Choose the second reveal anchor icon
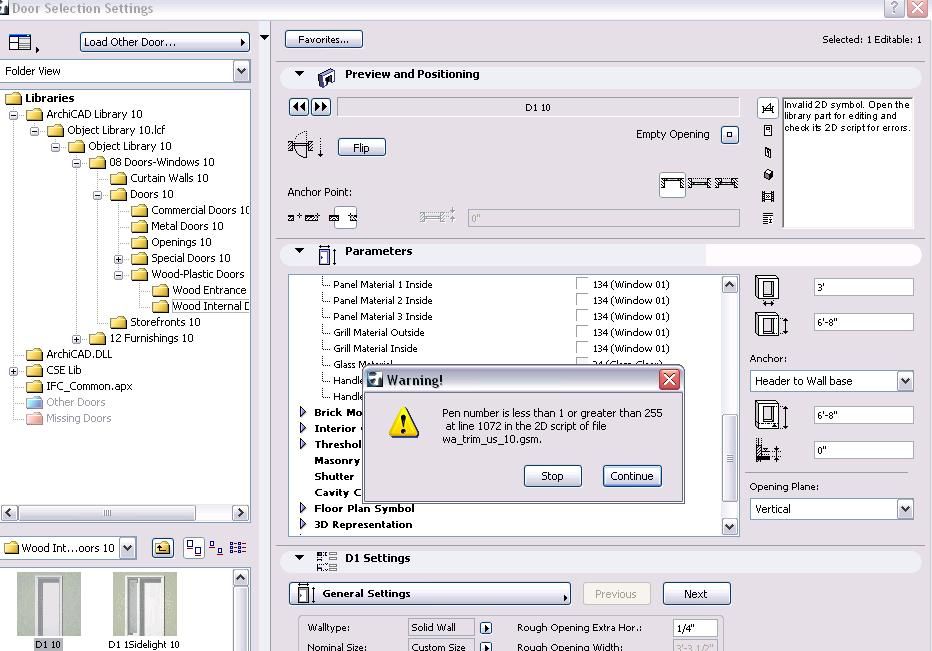This screenshot has width=932, height=651. pos(699,183)
